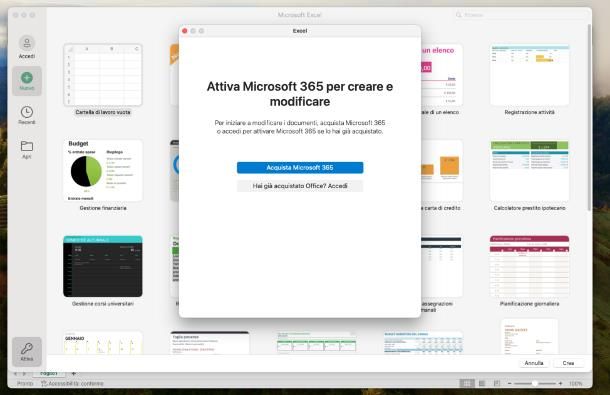This screenshot has height=395, width=610.
Task: Select Pianificazione giornaliera template
Action: point(529,266)
